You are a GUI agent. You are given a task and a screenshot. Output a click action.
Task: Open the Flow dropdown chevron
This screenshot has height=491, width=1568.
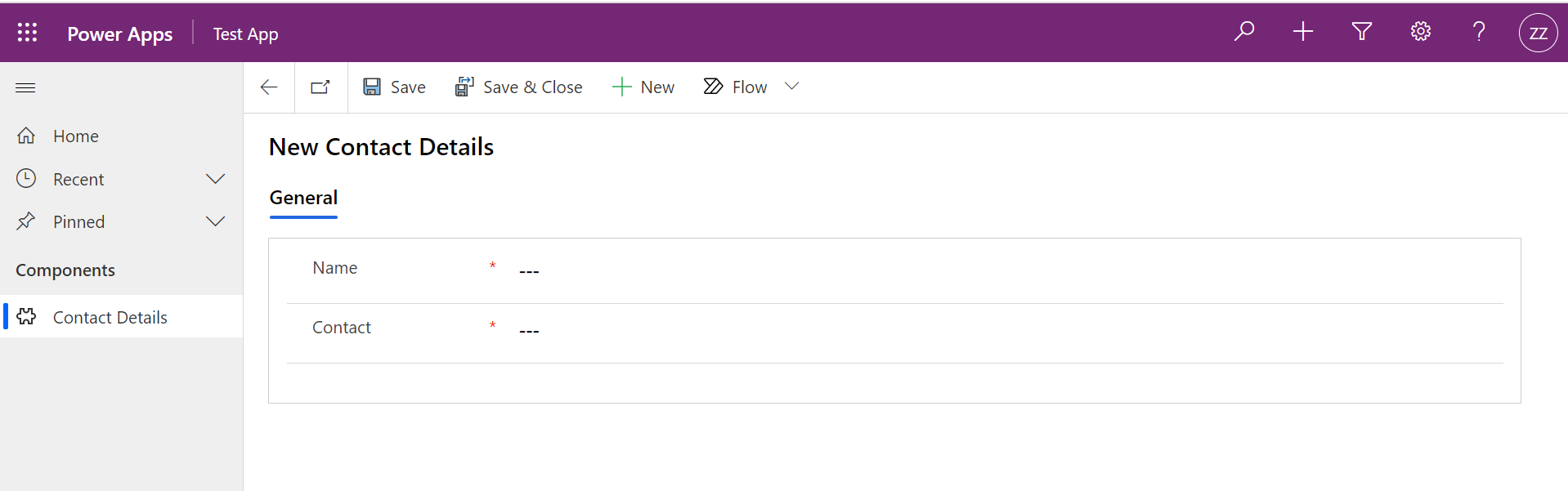point(791,87)
